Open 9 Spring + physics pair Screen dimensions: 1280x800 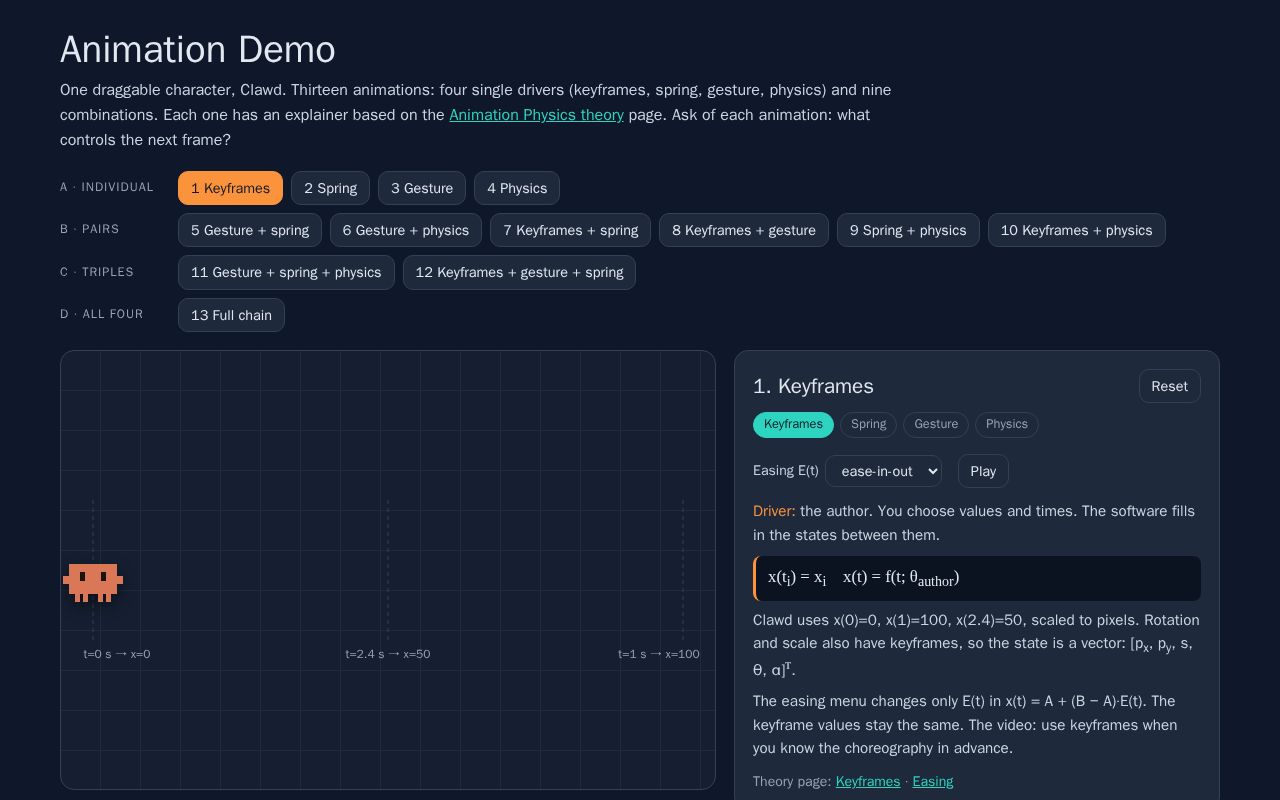[908, 230]
